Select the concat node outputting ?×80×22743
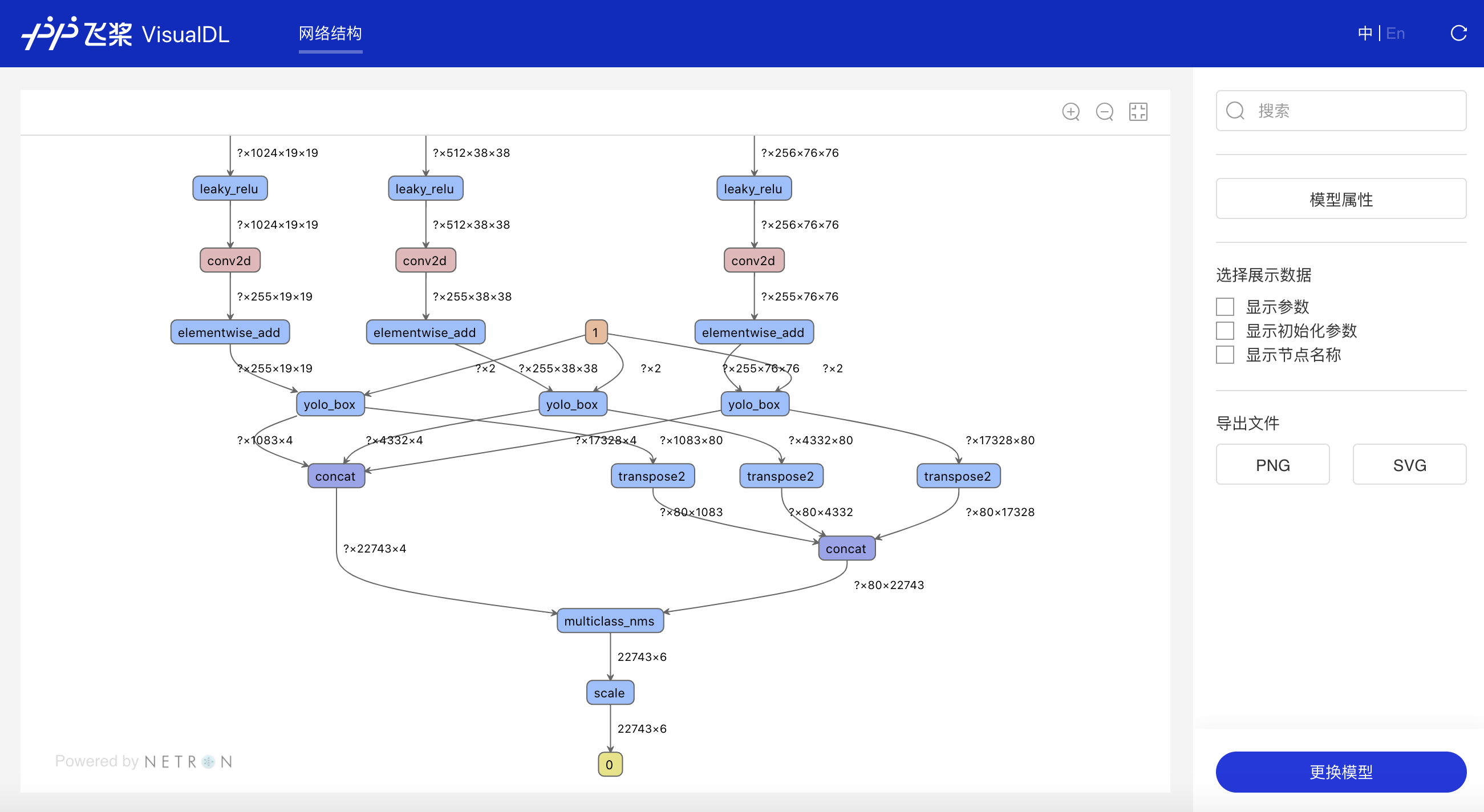 (846, 548)
